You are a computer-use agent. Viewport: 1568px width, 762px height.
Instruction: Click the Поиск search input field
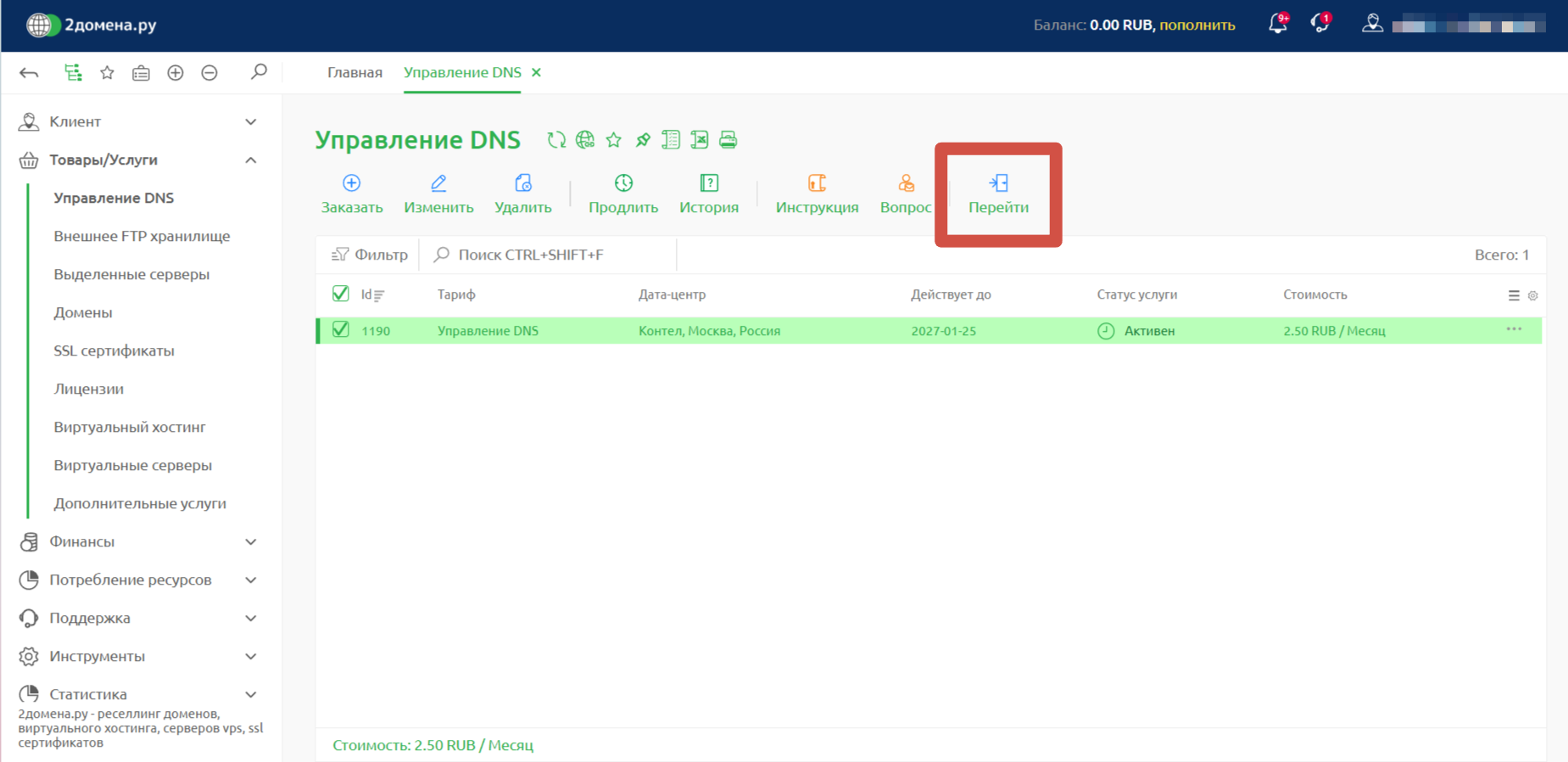coord(551,255)
